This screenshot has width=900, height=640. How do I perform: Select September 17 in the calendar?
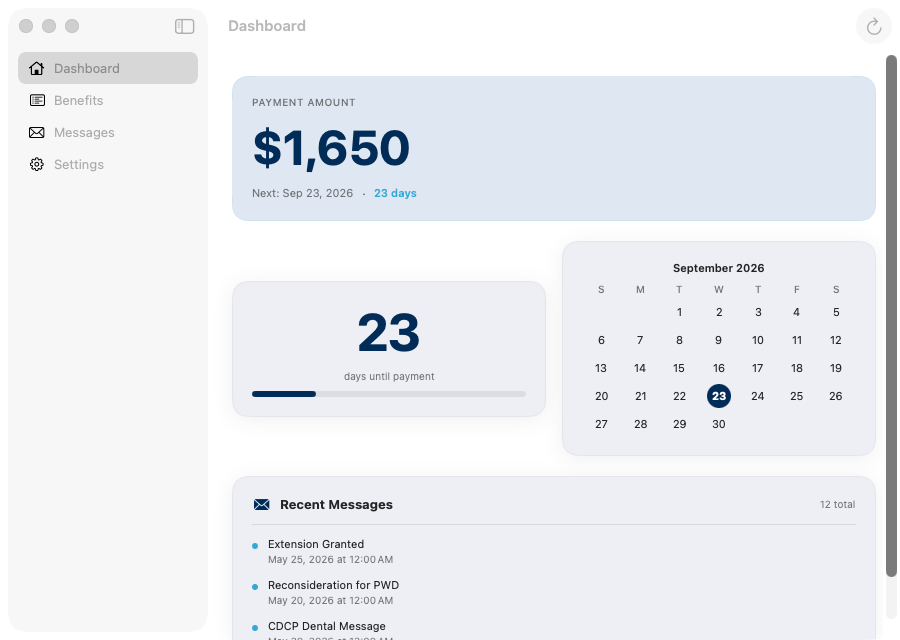pos(758,368)
